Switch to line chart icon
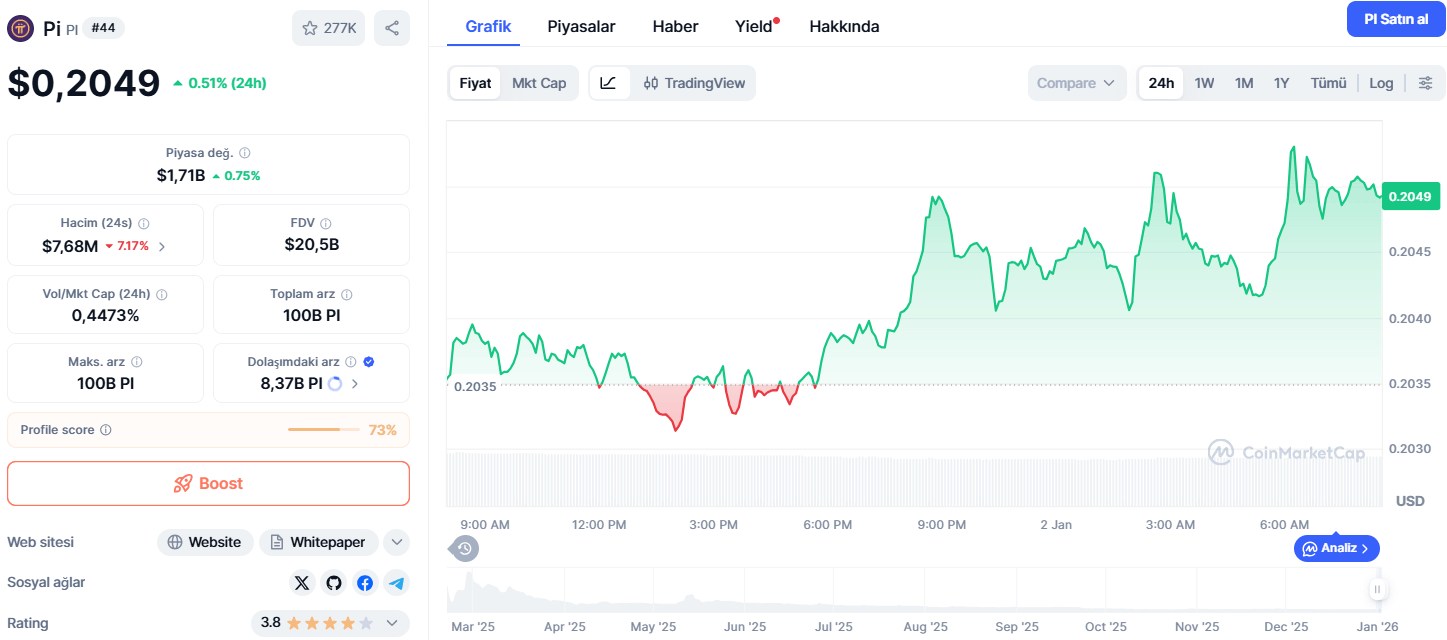Screen dimensions: 1447x640 tap(609, 83)
